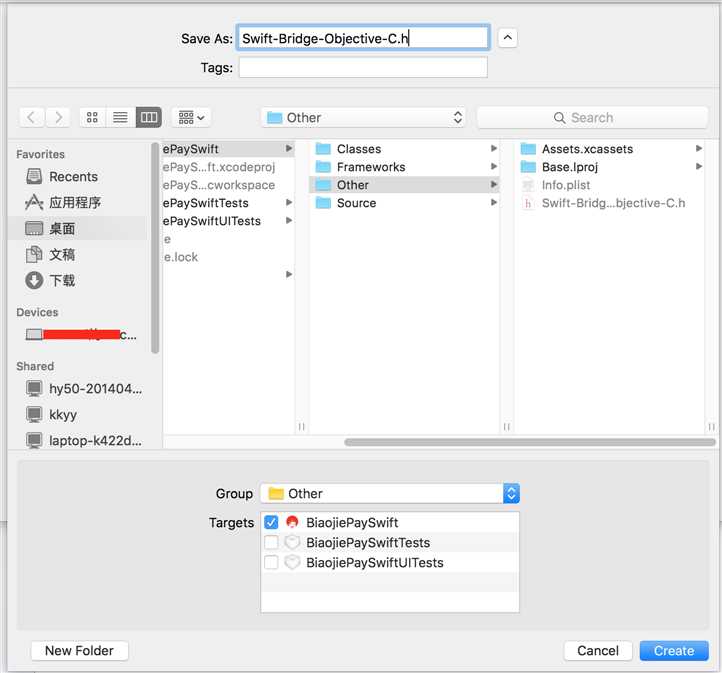Open the Source folder
This screenshot has width=722, height=673.
[404, 203]
